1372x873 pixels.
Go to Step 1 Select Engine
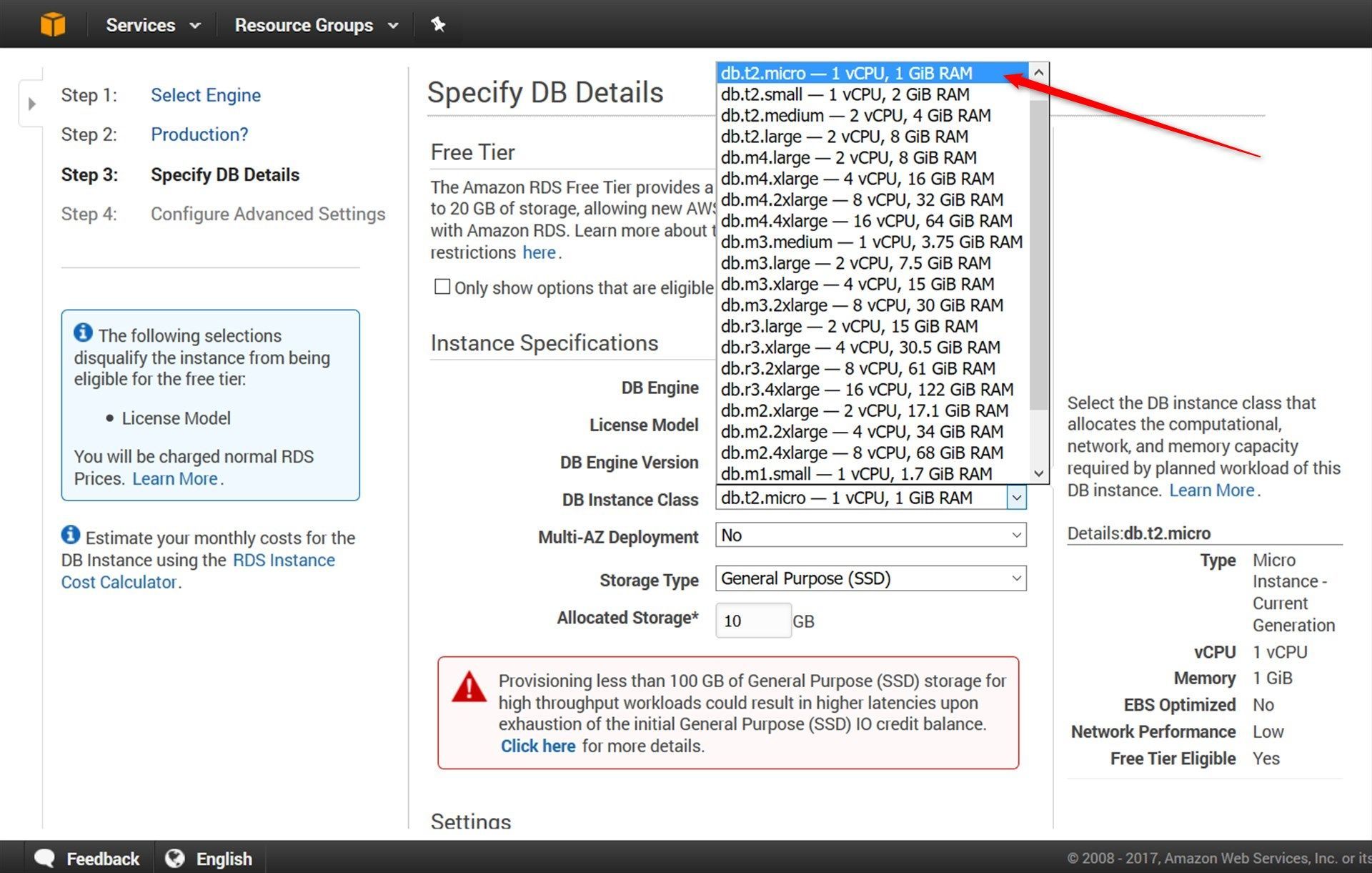pos(205,95)
